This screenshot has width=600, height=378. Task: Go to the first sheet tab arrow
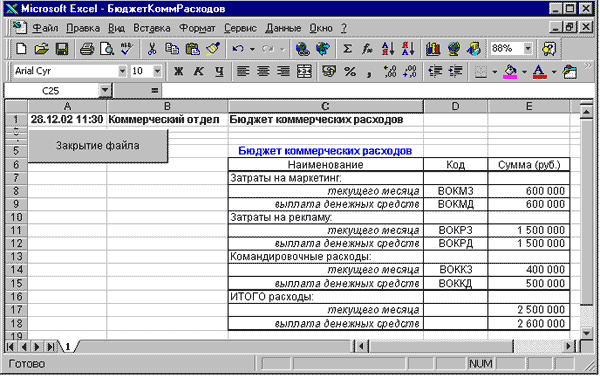(10, 347)
